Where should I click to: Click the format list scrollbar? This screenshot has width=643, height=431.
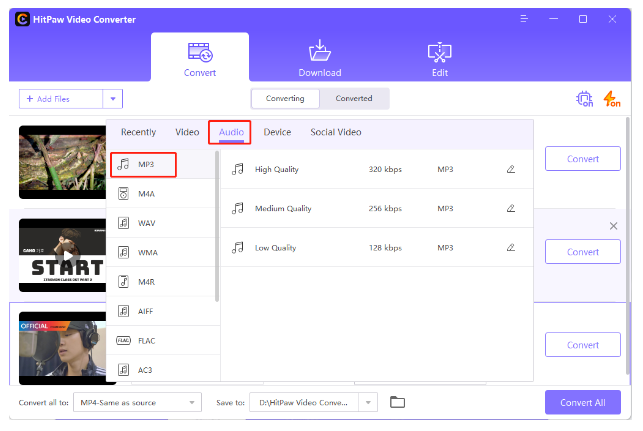click(217, 226)
